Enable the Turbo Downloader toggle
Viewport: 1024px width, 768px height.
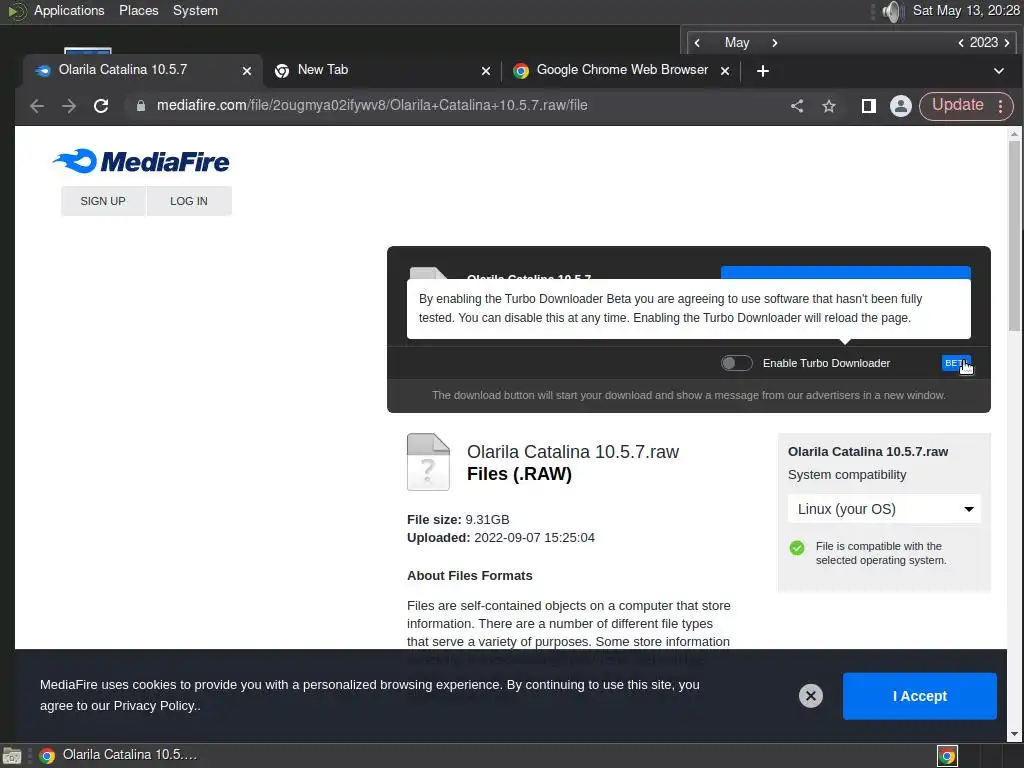click(737, 363)
